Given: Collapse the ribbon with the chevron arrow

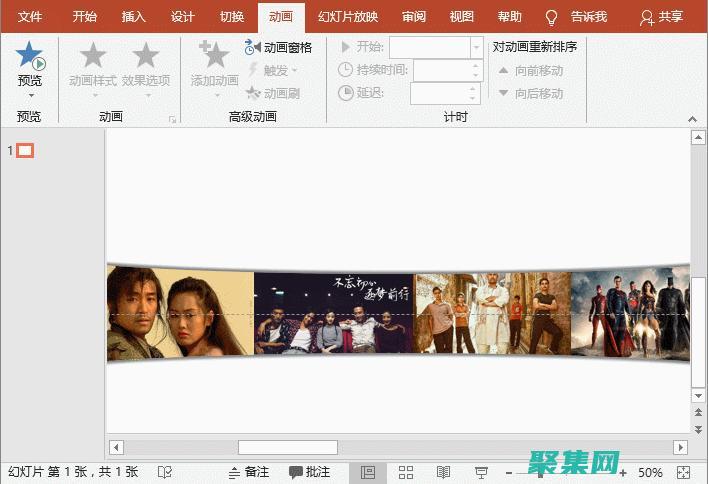Looking at the screenshot, I should (x=692, y=119).
